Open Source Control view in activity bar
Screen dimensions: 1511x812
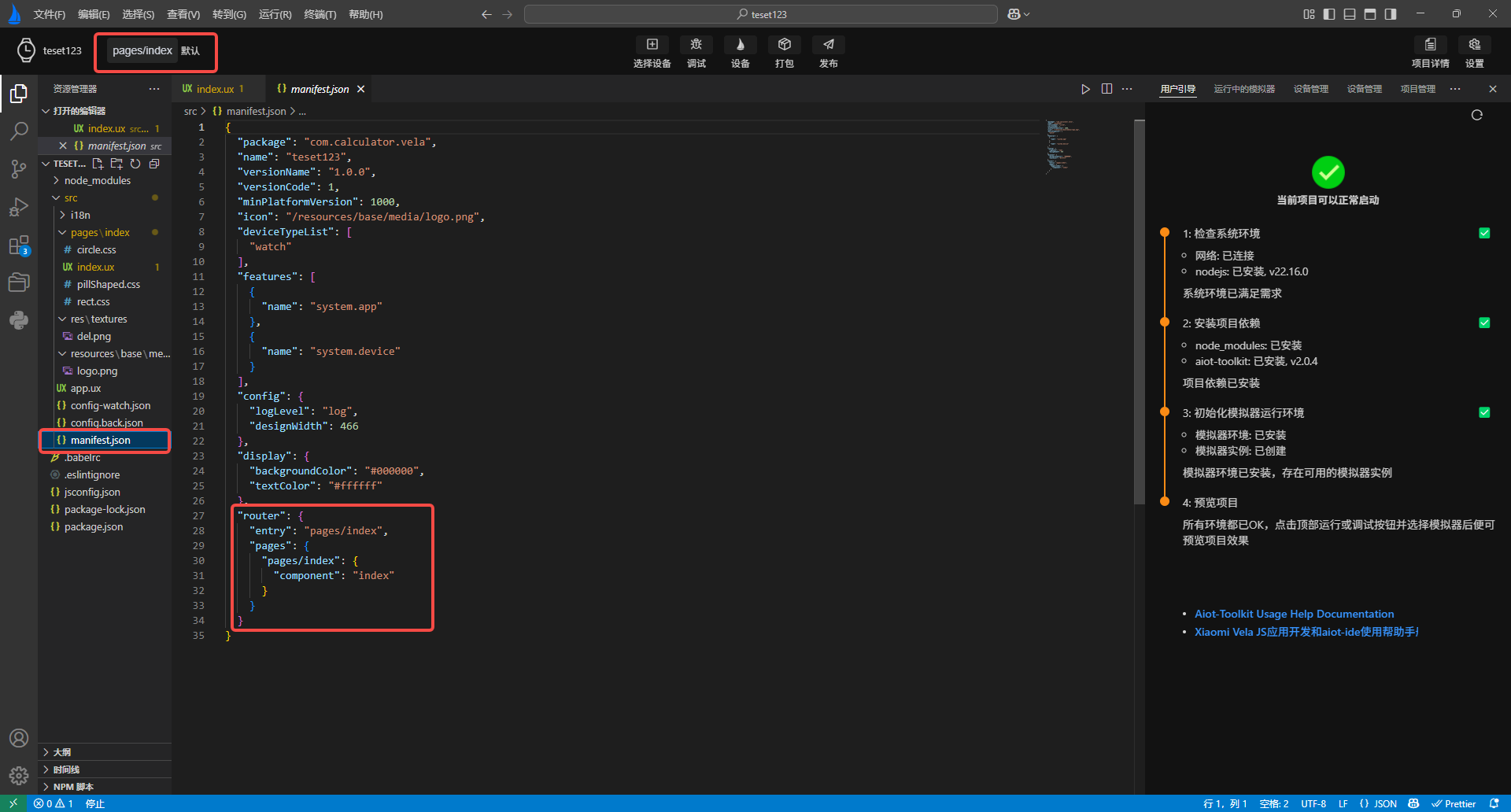click(x=19, y=169)
